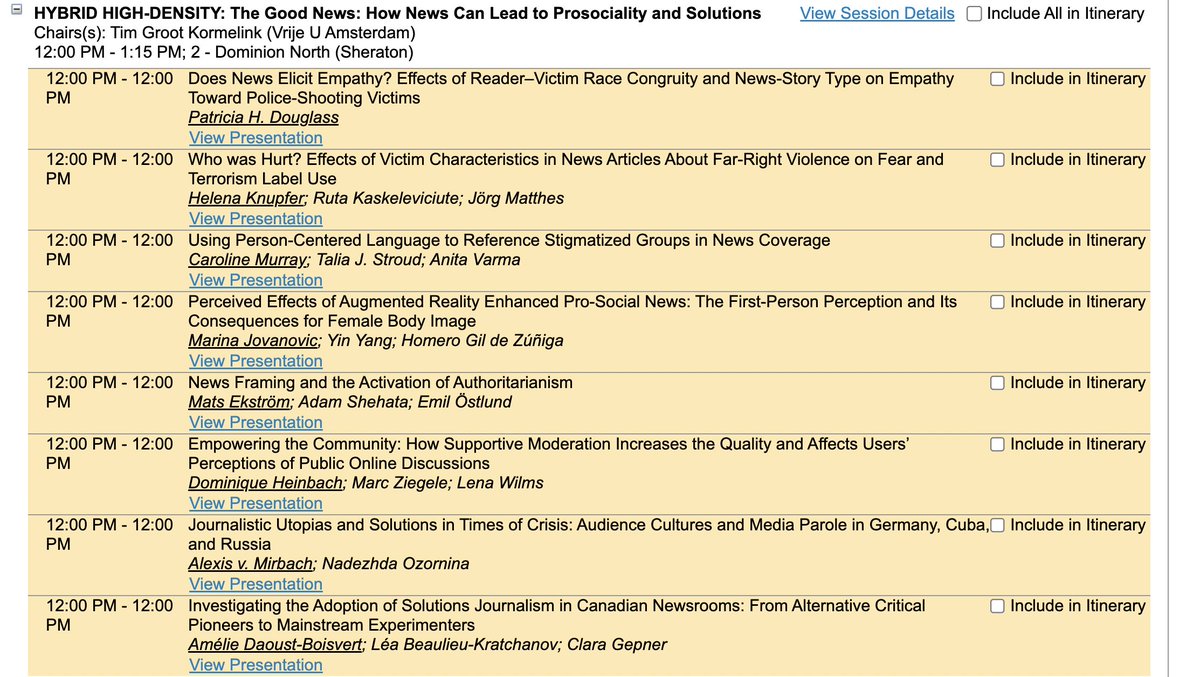The image size is (1200, 677).
Task: Open View Presentation under the empathy paper
Action: click(x=255, y=137)
